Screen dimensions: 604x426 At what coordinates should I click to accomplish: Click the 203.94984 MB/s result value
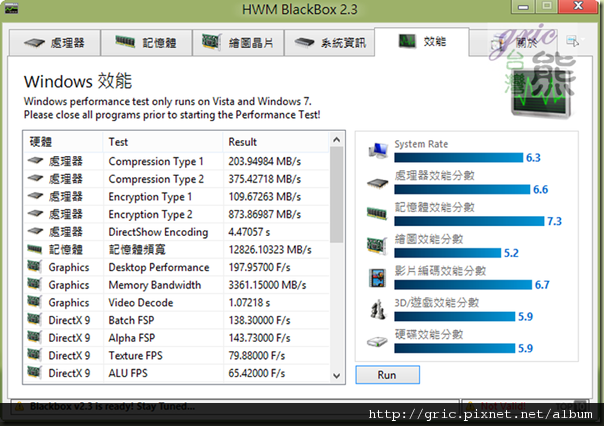pos(265,161)
